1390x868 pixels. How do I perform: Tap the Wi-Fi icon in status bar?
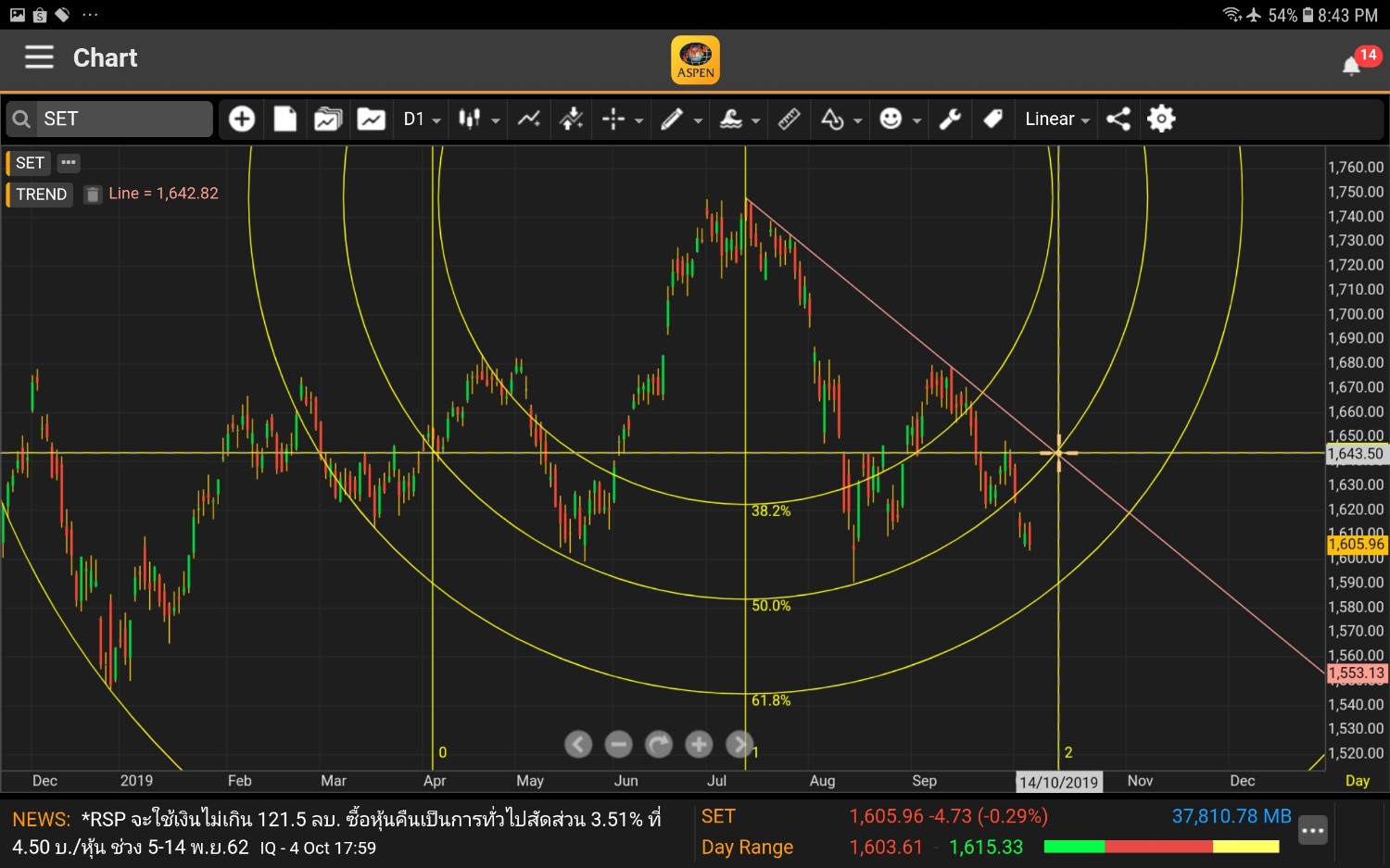click(x=1232, y=14)
